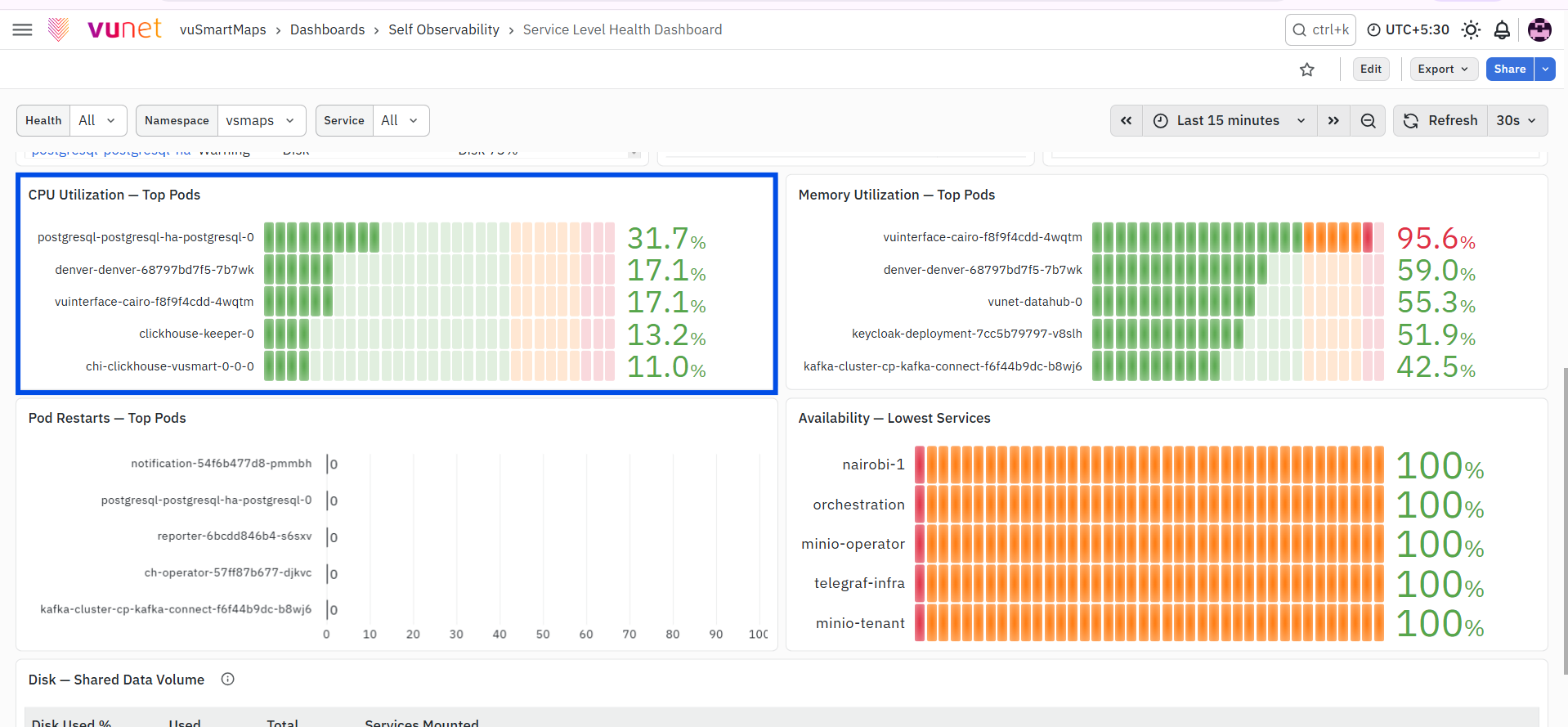Screen dimensions: 1568x727
Task: Open the Last 15 minutes time picker
Action: [x=1230, y=121]
